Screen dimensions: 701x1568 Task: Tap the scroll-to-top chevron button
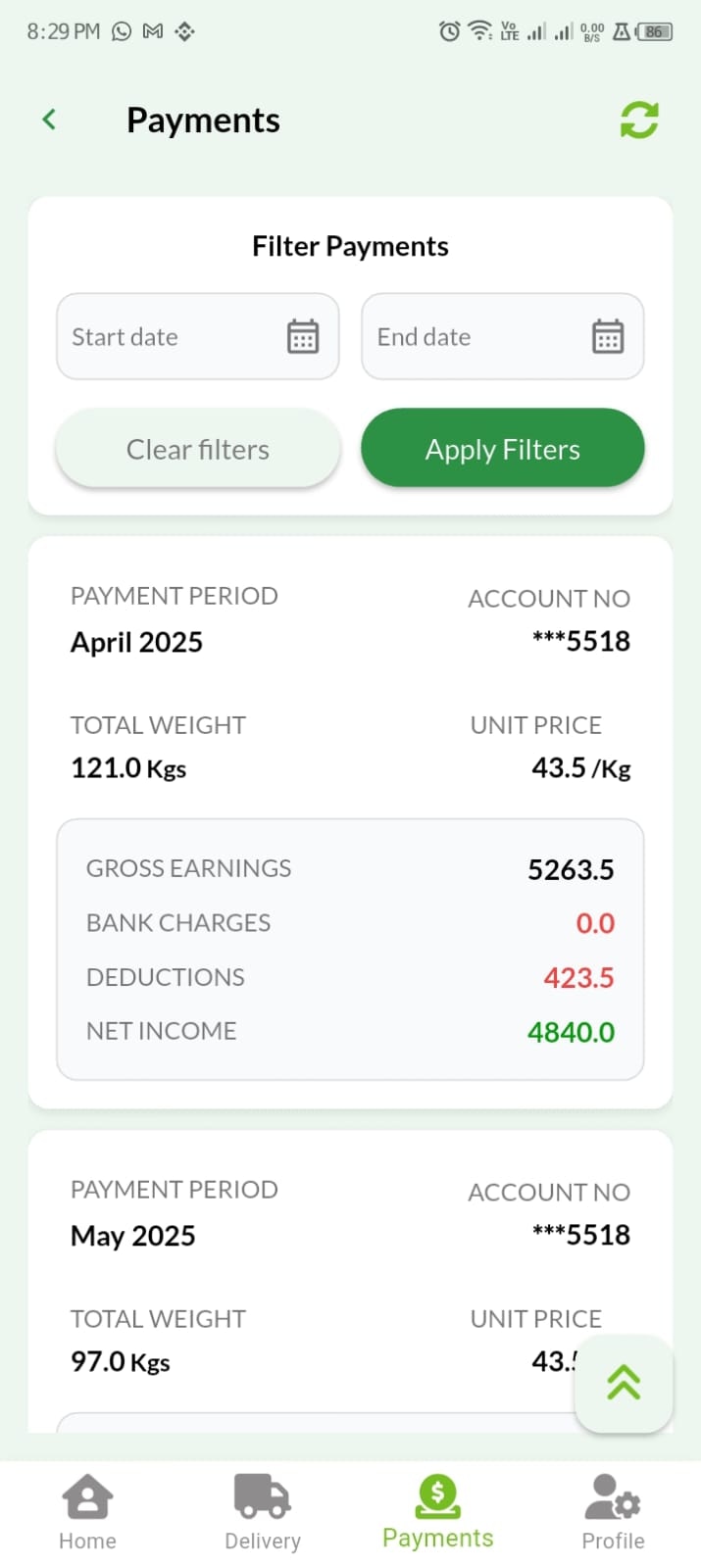(624, 1384)
